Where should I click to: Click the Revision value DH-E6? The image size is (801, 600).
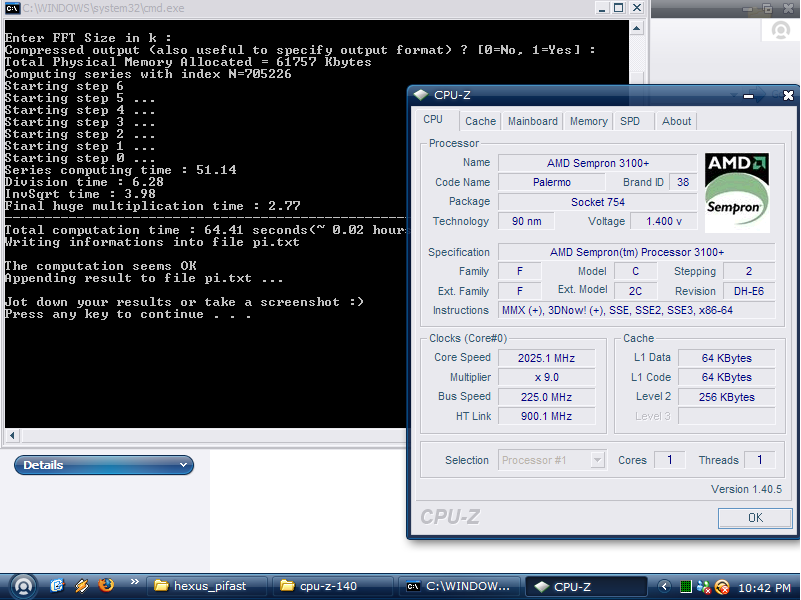pyautogui.click(x=749, y=291)
